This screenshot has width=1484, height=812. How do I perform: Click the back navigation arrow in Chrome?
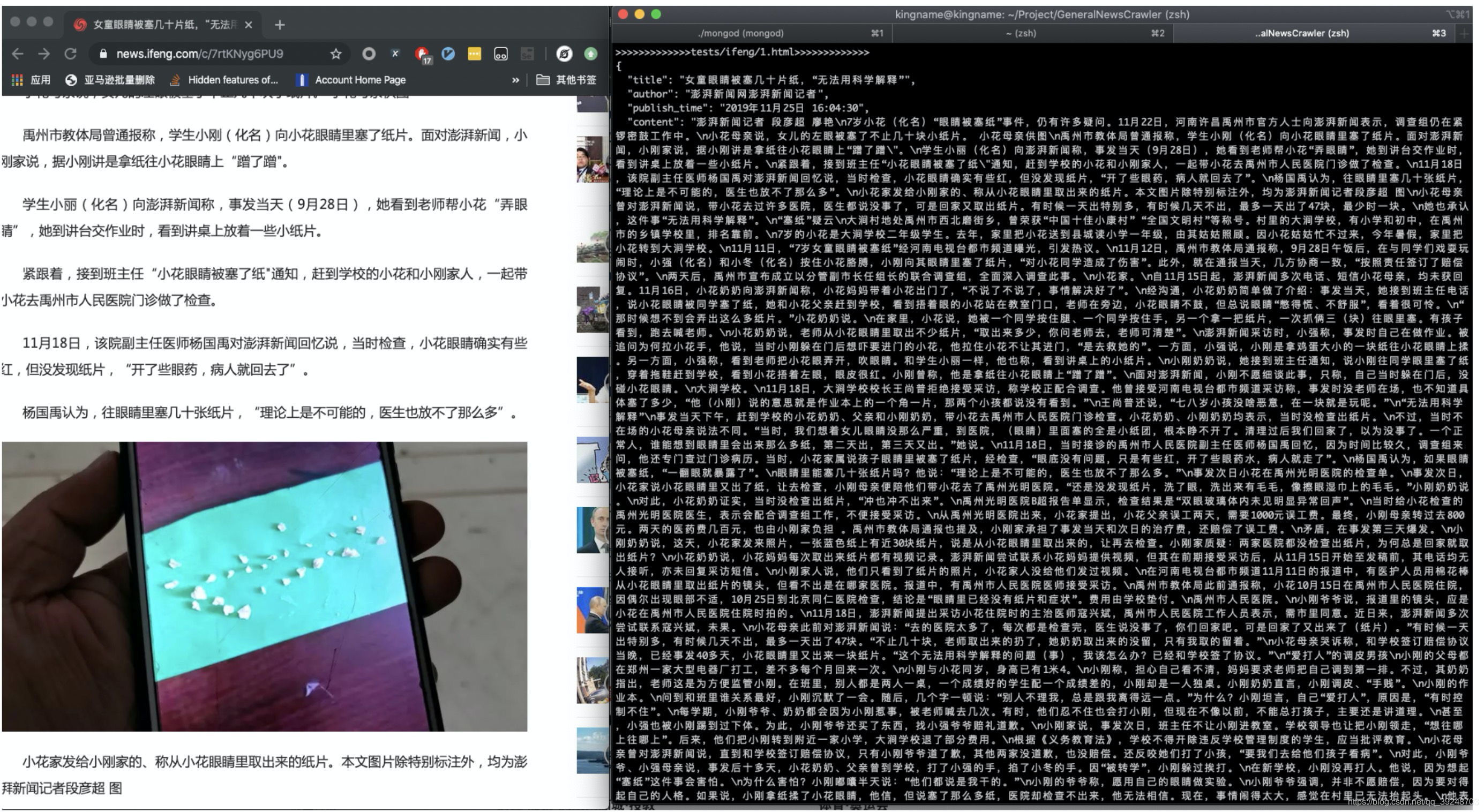tap(18, 54)
